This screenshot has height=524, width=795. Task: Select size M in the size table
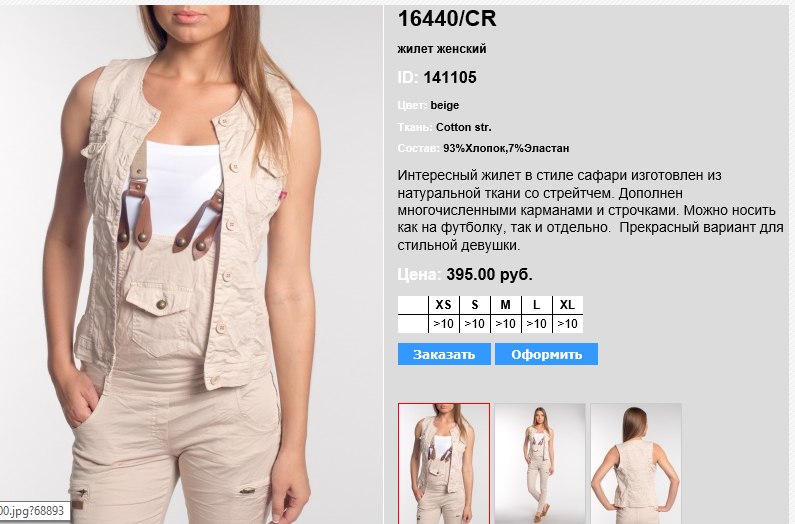click(x=505, y=305)
